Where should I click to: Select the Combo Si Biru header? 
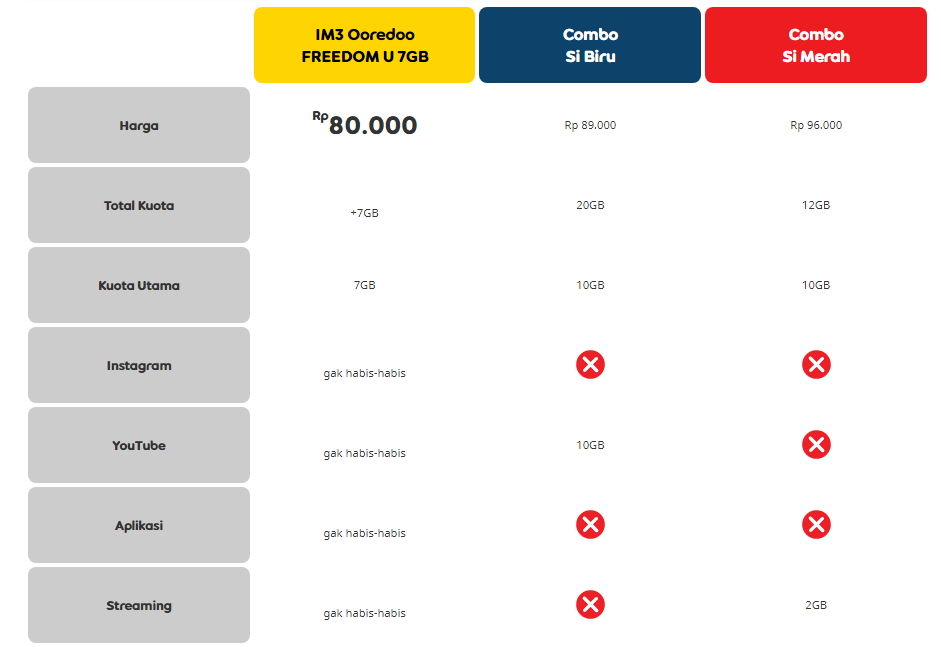click(590, 46)
